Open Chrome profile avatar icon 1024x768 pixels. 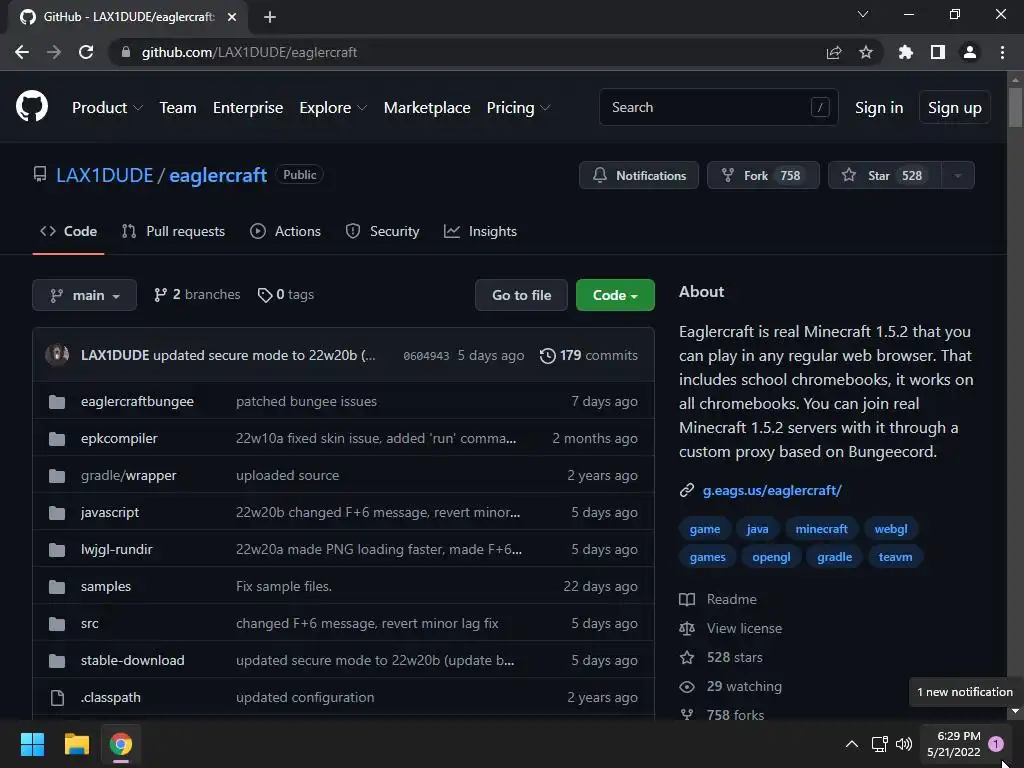[x=970, y=52]
